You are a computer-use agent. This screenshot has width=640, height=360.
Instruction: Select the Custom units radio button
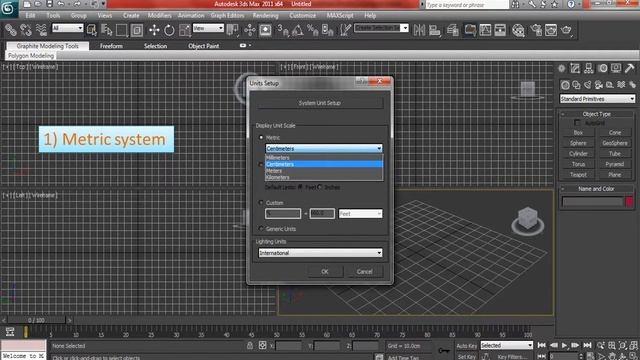point(261,202)
